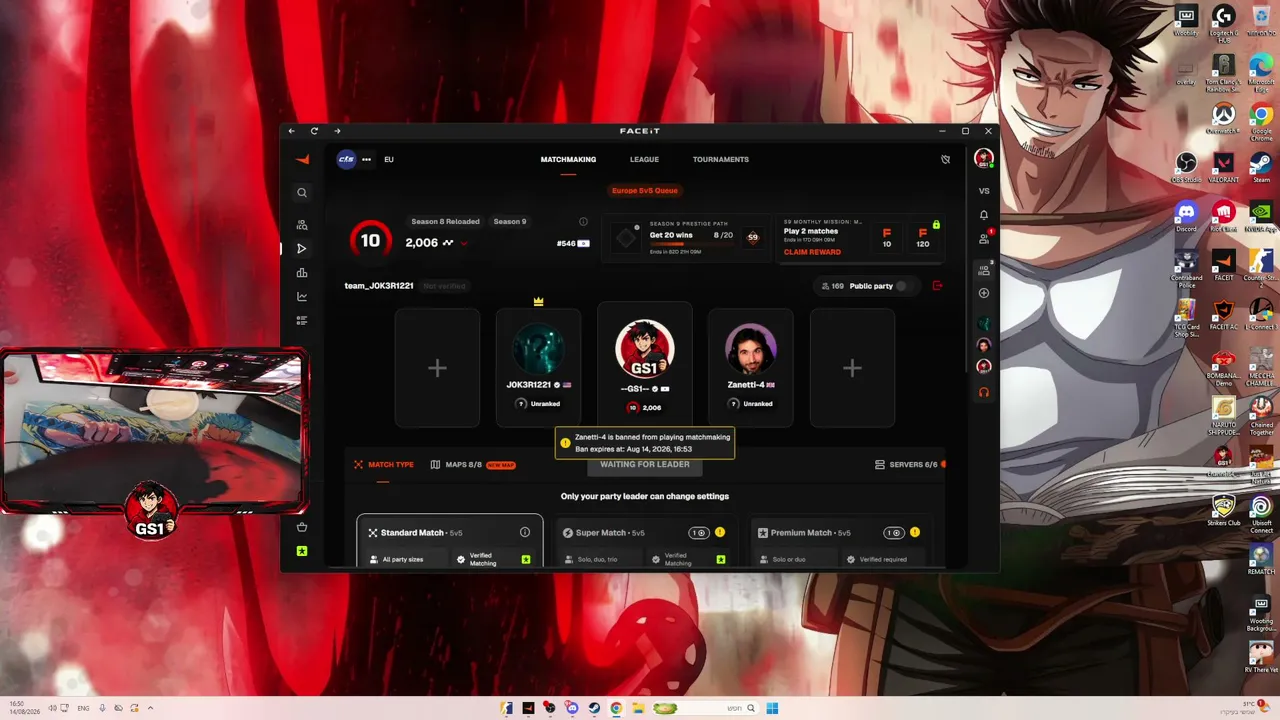The width and height of the screenshot is (1280, 720).
Task: Open the game selector three-dots menu
Action: [366, 159]
